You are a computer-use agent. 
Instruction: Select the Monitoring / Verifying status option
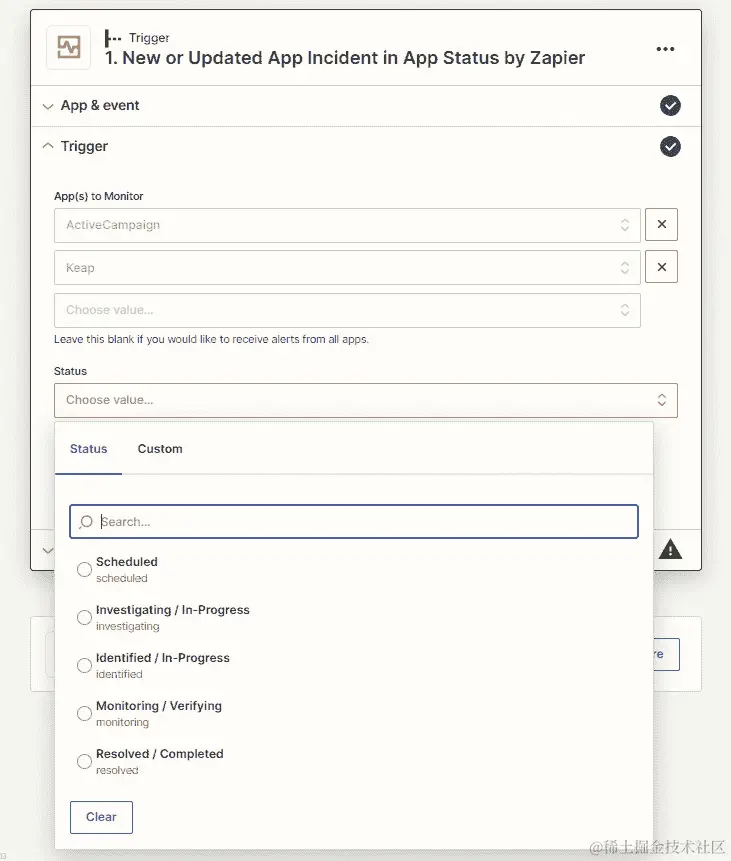84,712
